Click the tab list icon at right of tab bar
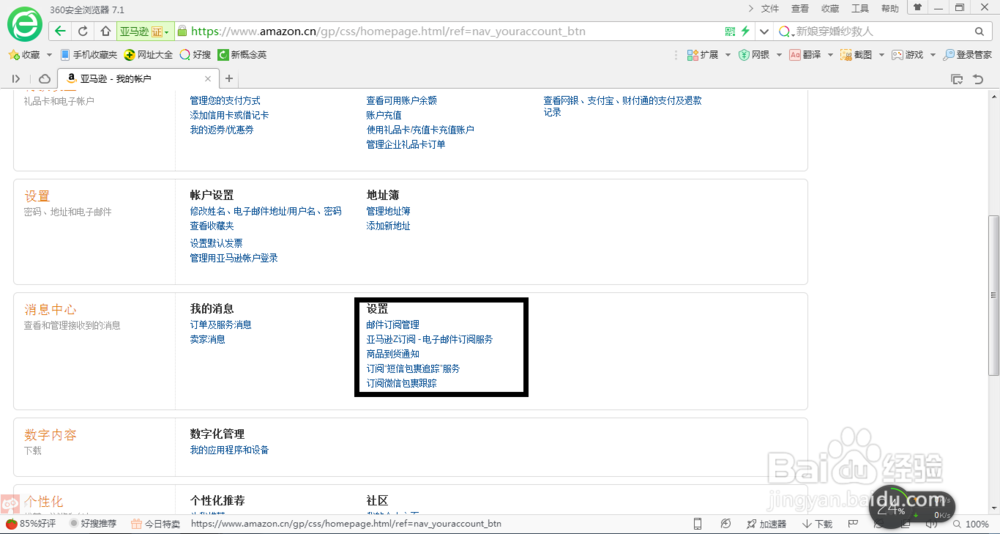This screenshot has width=1000, height=534. click(x=957, y=78)
